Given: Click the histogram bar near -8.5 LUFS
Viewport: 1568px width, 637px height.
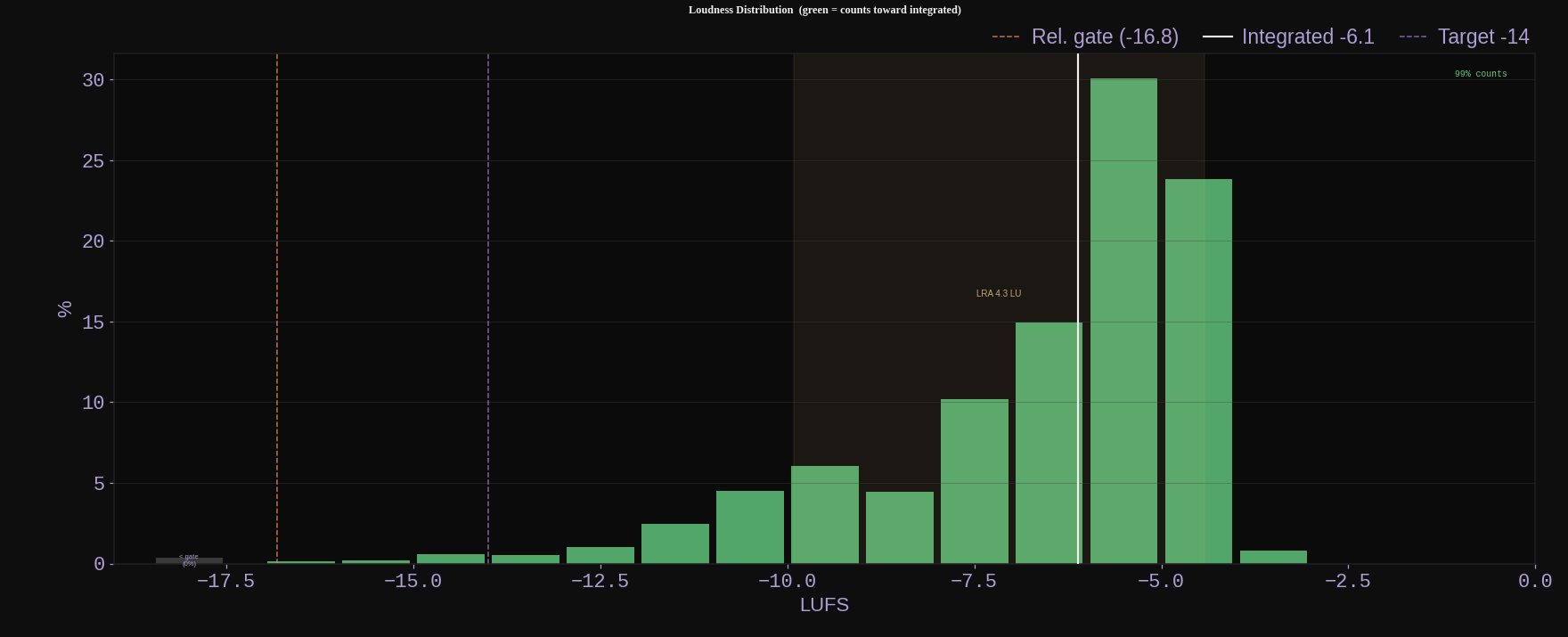Looking at the screenshot, I should 900,527.
